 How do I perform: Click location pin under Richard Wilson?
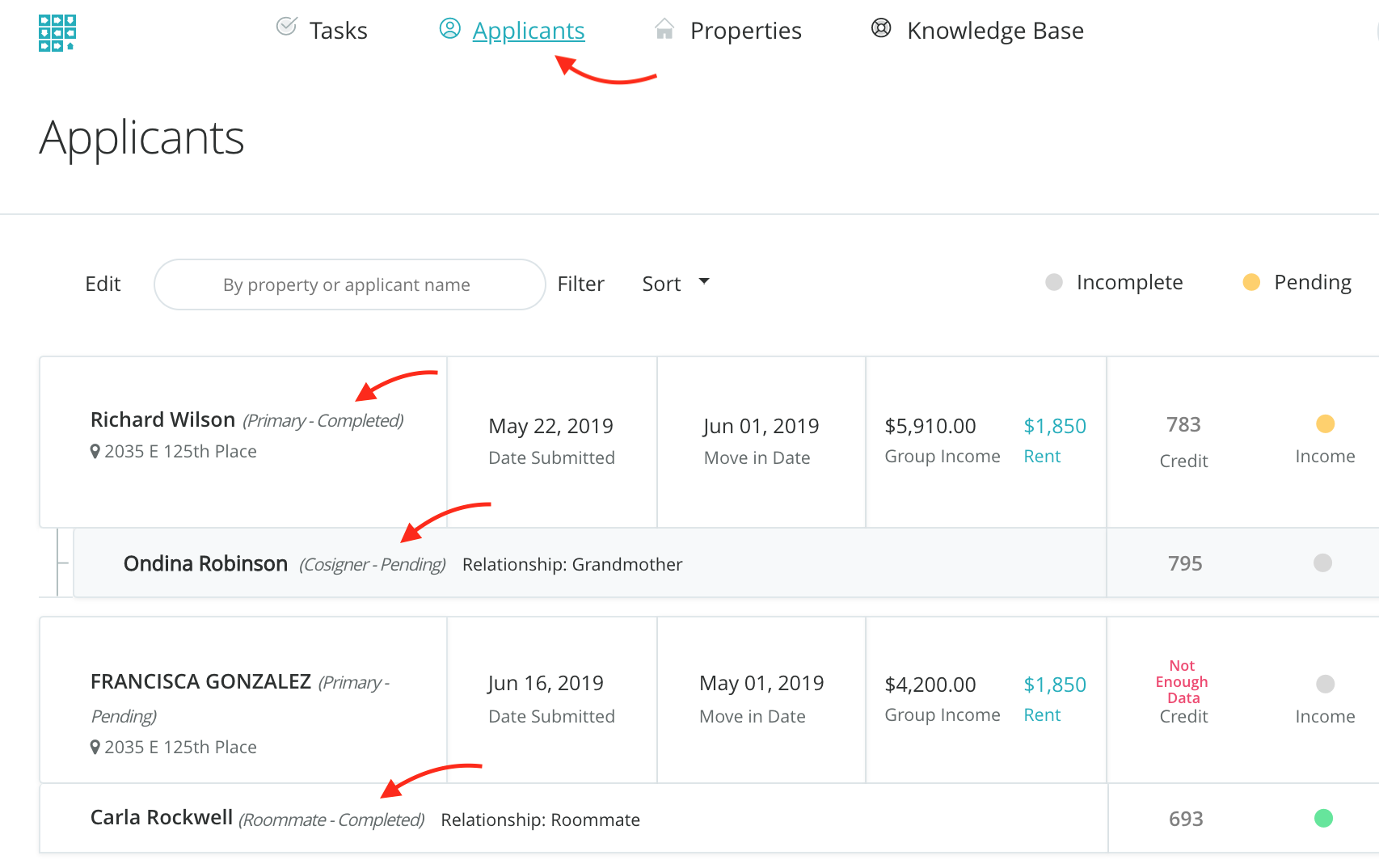click(95, 452)
